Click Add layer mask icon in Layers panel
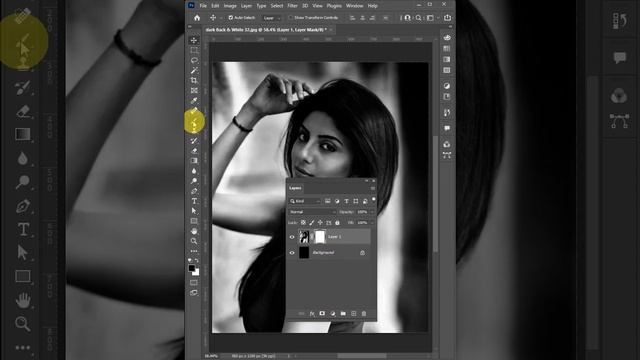Image resolution: width=640 pixels, height=360 pixels. pos(322,313)
